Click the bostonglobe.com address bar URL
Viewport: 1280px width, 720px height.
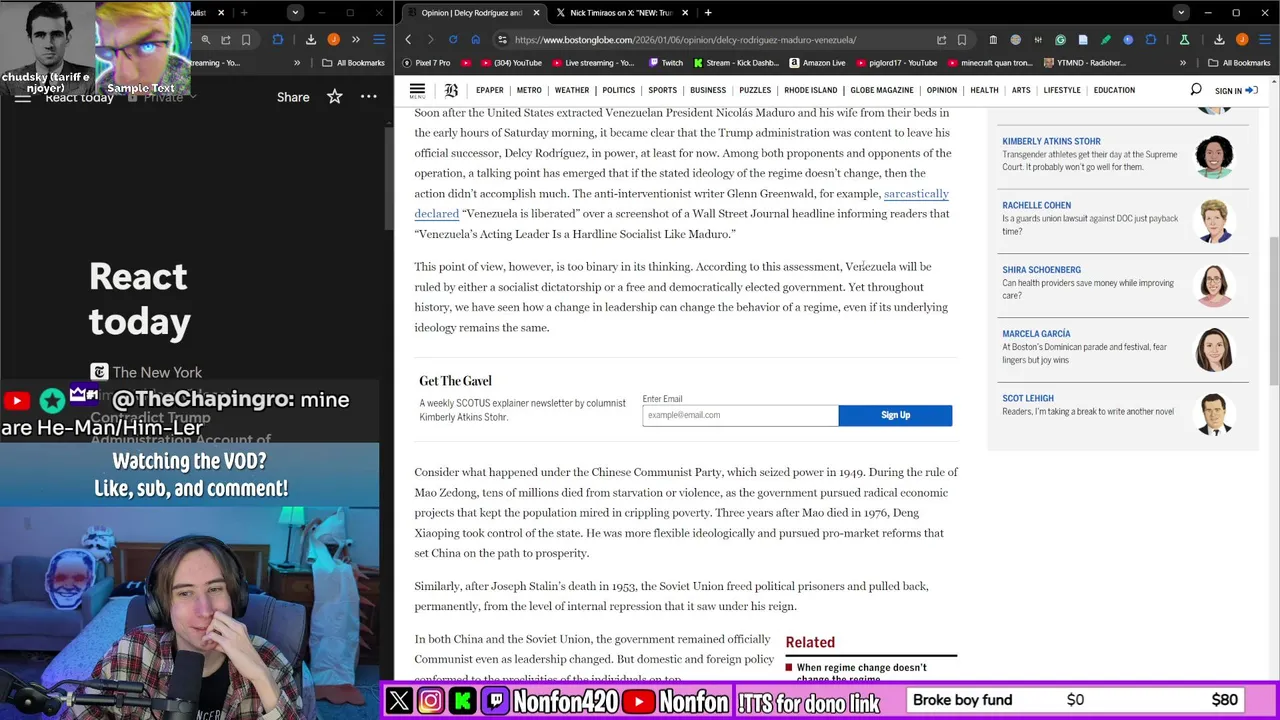(685, 40)
